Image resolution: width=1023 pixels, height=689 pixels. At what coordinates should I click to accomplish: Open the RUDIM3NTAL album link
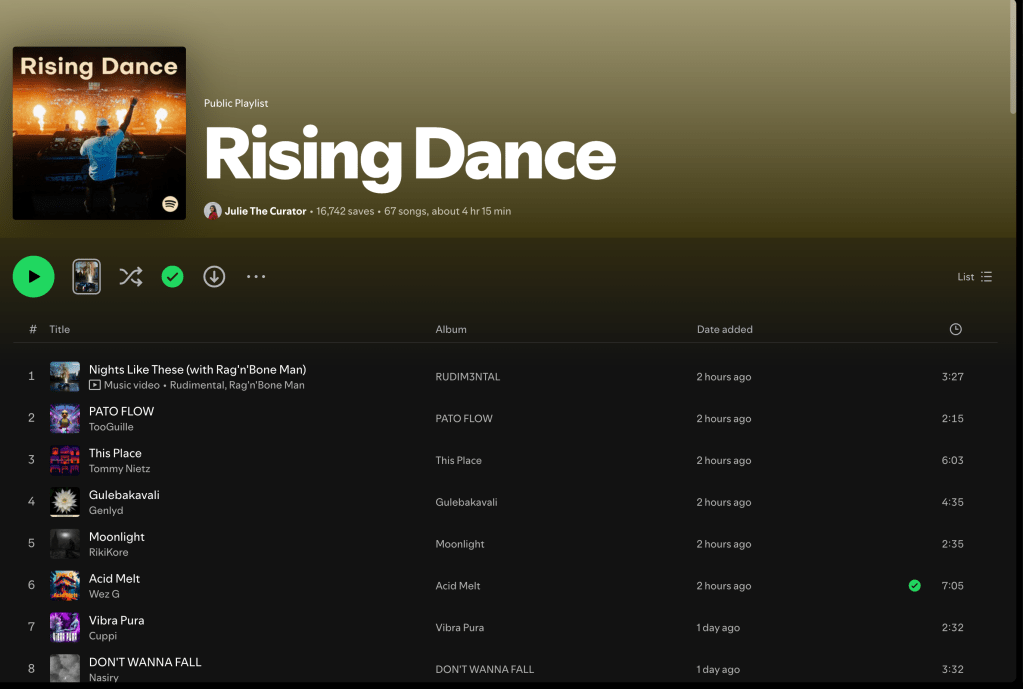pyautogui.click(x=468, y=377)
